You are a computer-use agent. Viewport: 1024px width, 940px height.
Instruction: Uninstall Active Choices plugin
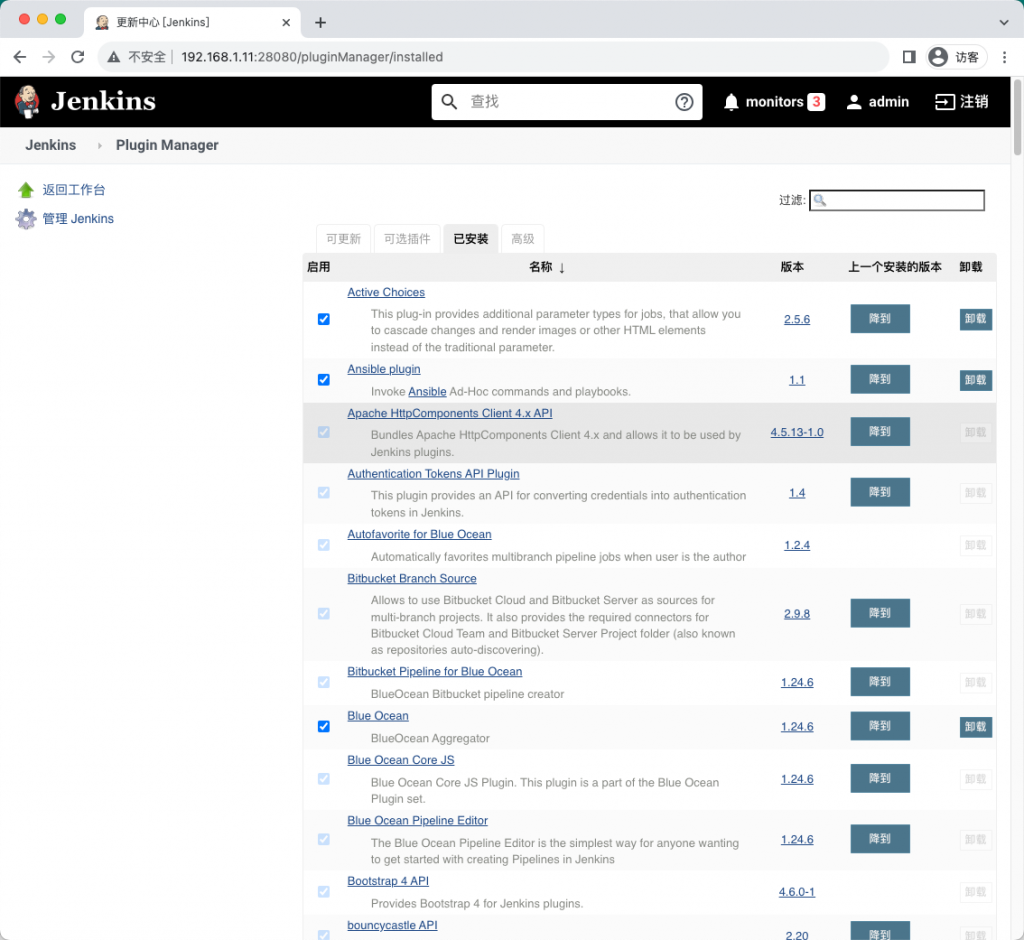click(x=976, y=319)
